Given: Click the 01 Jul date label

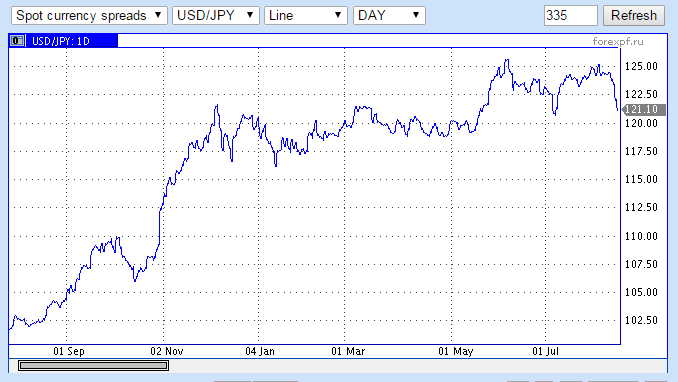Looking at the screenshot, I should click(x=546, y=351).
